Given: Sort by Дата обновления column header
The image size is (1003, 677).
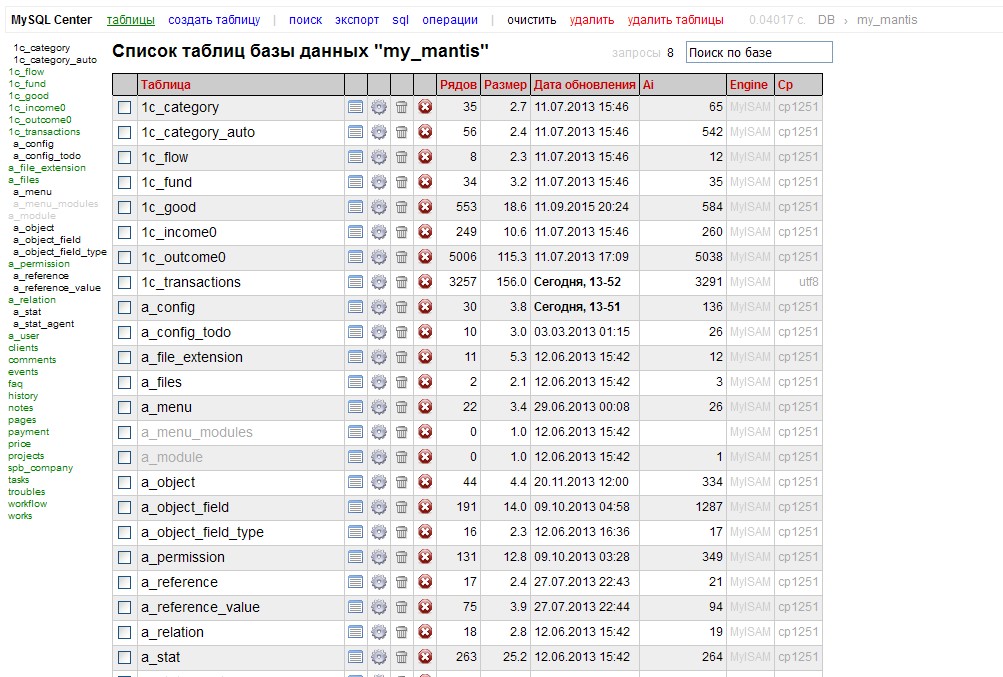Looking at the screenshot, I should (x=585, y=84).
